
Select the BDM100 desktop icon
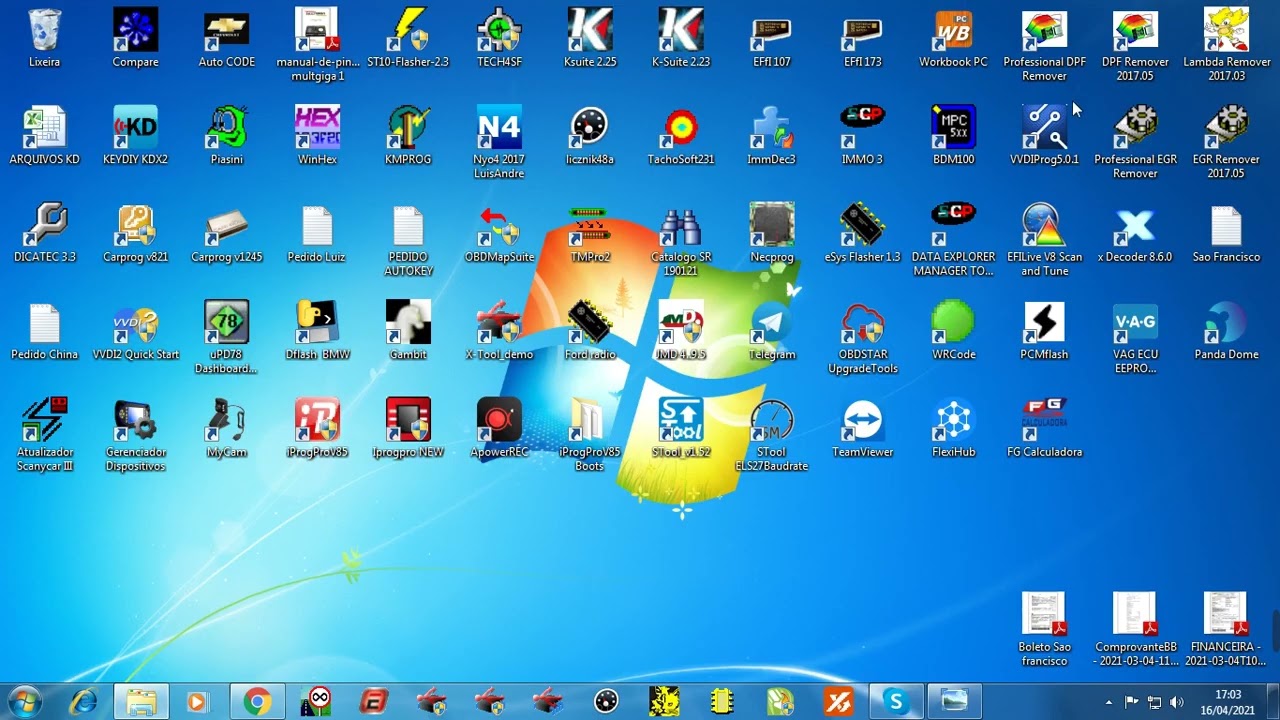coord(953,127)
